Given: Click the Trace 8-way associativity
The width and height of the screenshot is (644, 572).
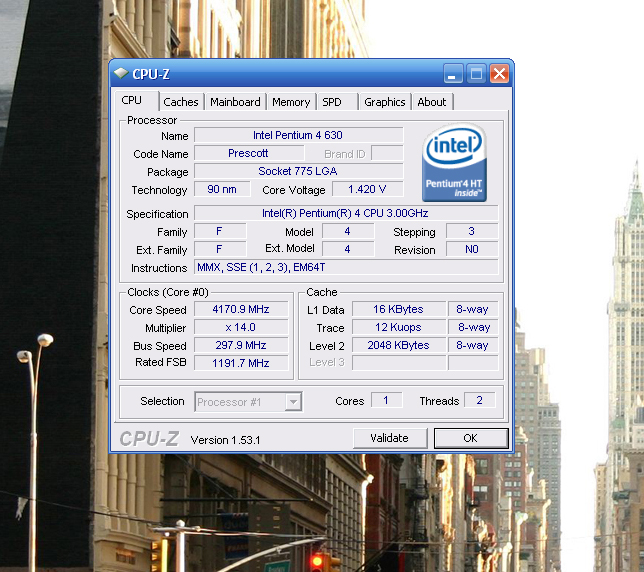Looking at the screenshot, I should (473, 327).
